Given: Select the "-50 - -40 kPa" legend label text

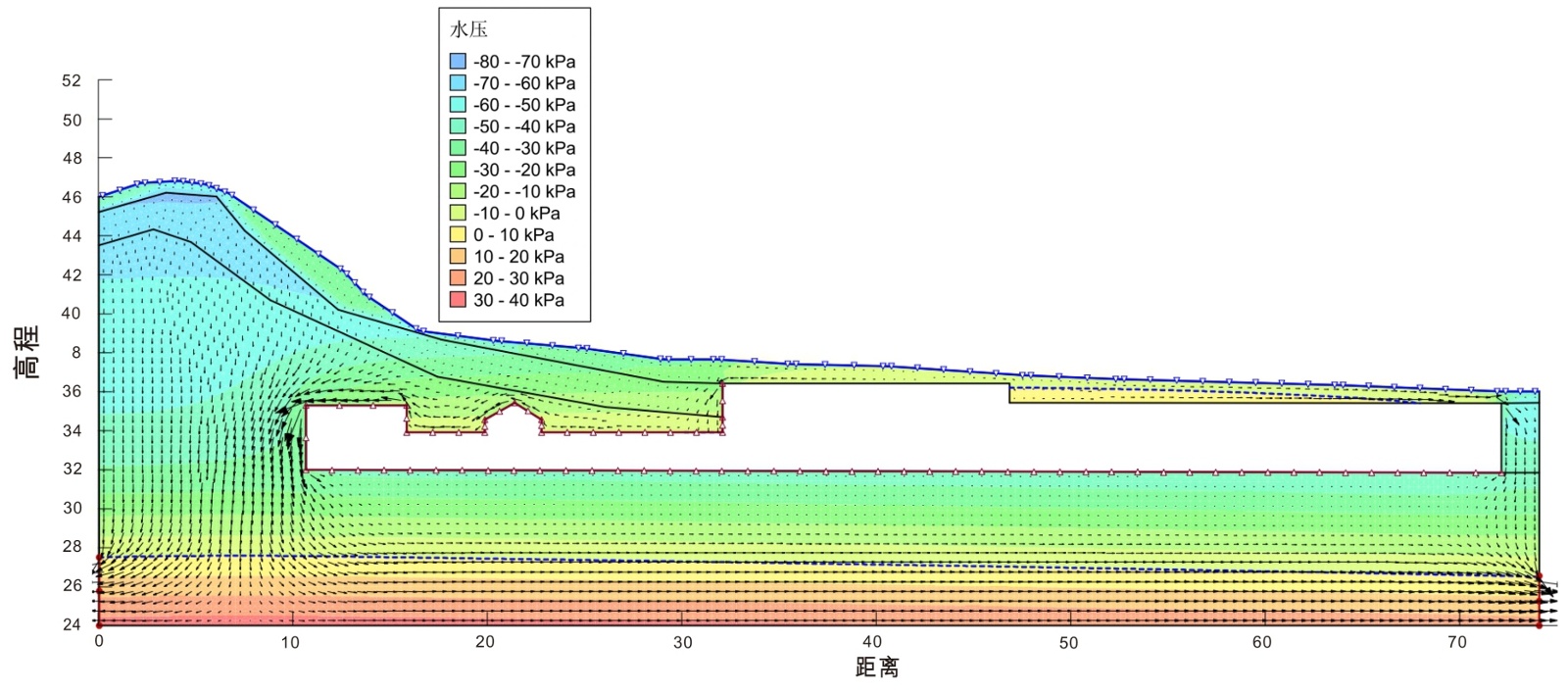Looking at the screenshot, I should [x=524, y=126].
